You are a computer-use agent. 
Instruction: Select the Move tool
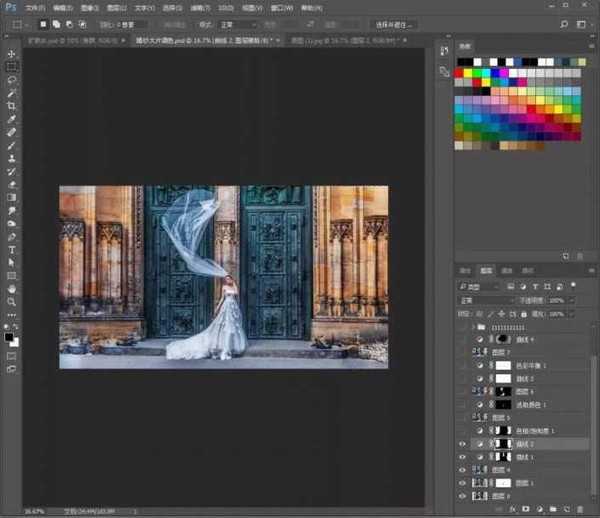12,54
